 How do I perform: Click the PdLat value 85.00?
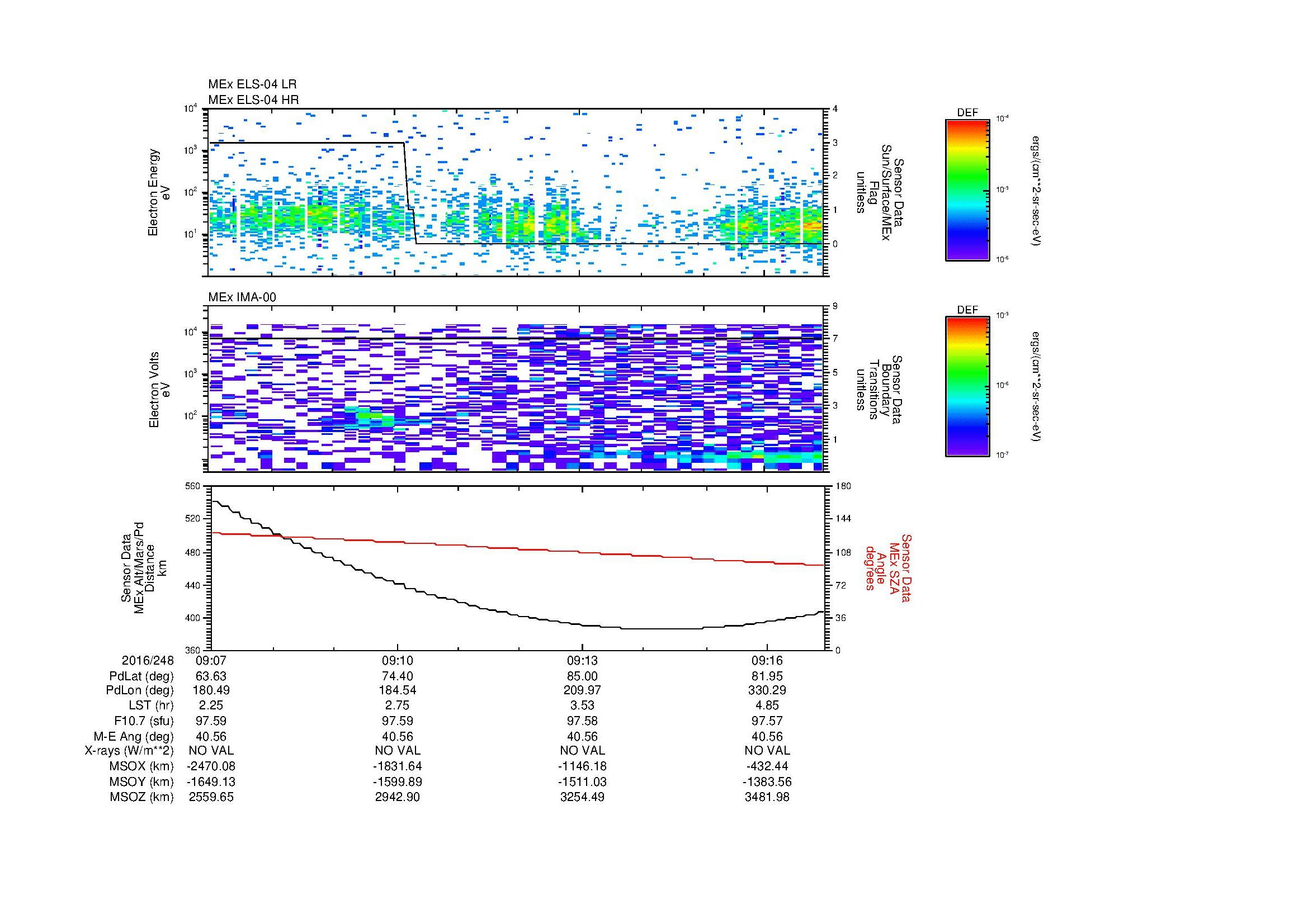tap(582, 676)
